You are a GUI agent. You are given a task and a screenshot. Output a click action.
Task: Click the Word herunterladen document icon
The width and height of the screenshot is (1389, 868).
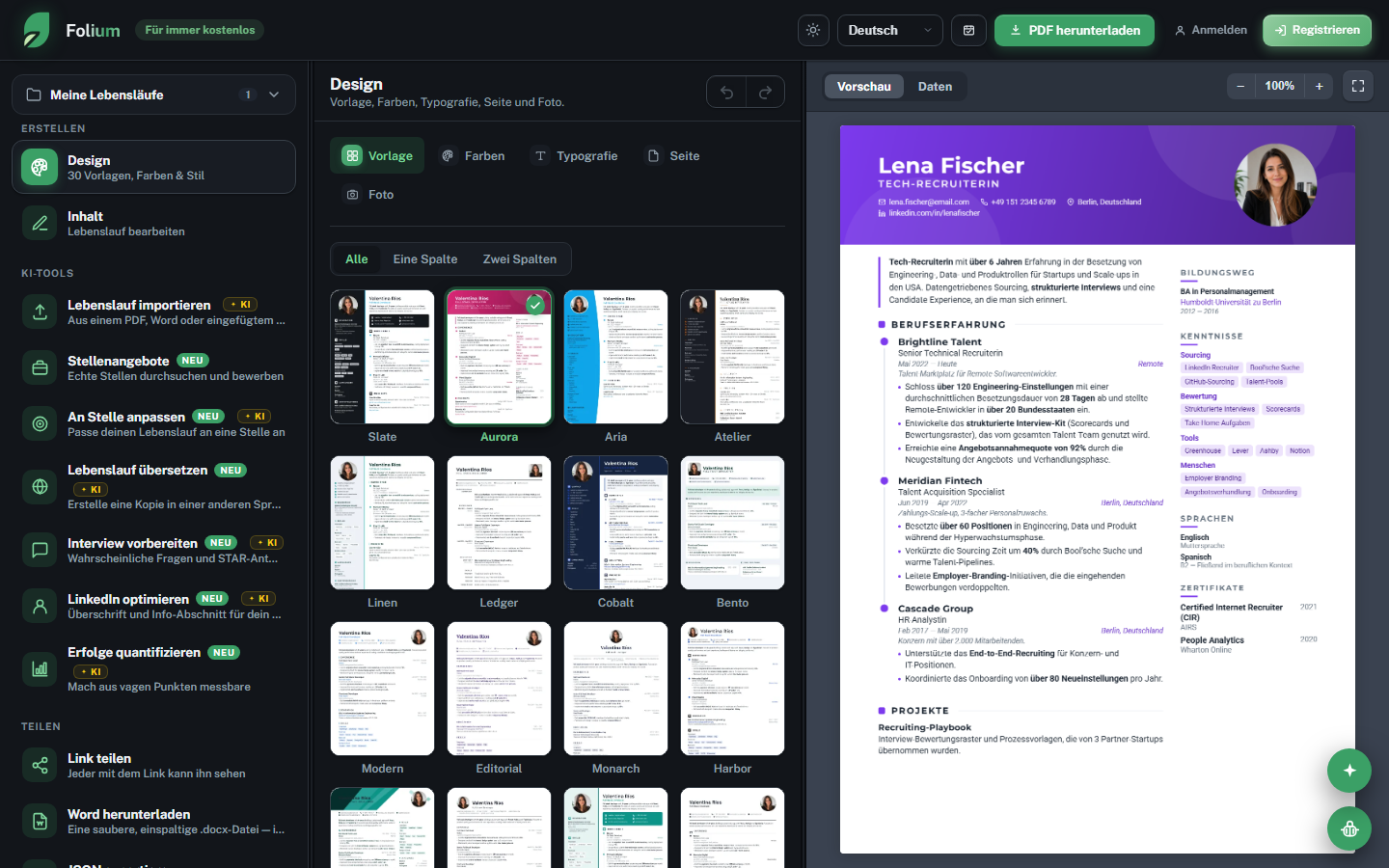[x=40, y=821]
